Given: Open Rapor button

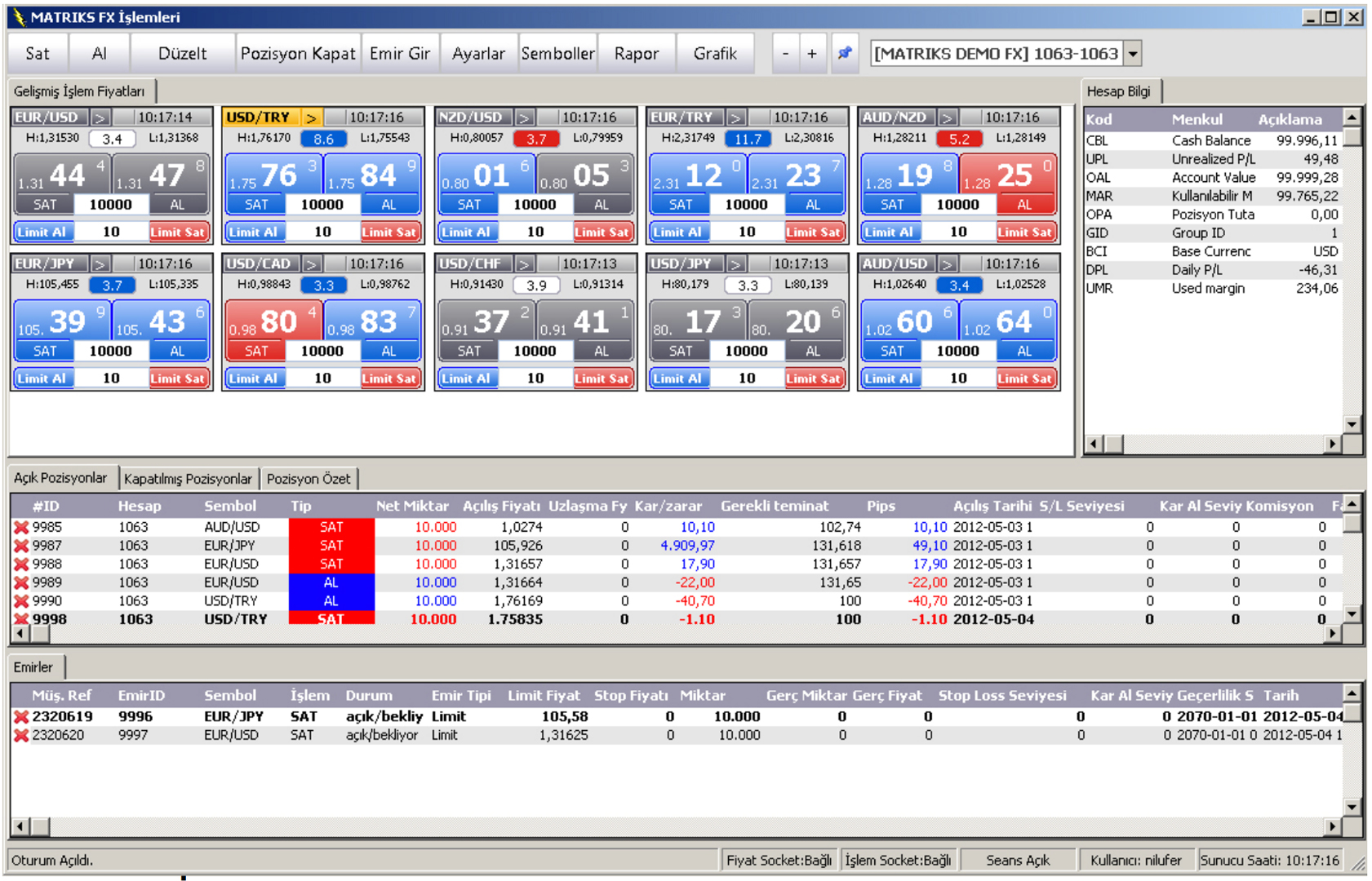Looking at the screenshot, I should pos(637,54).
